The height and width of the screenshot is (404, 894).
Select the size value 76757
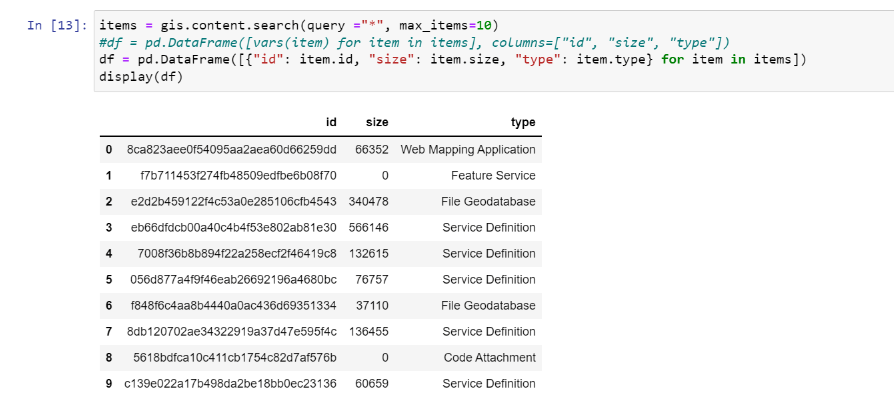click(372, 279)
